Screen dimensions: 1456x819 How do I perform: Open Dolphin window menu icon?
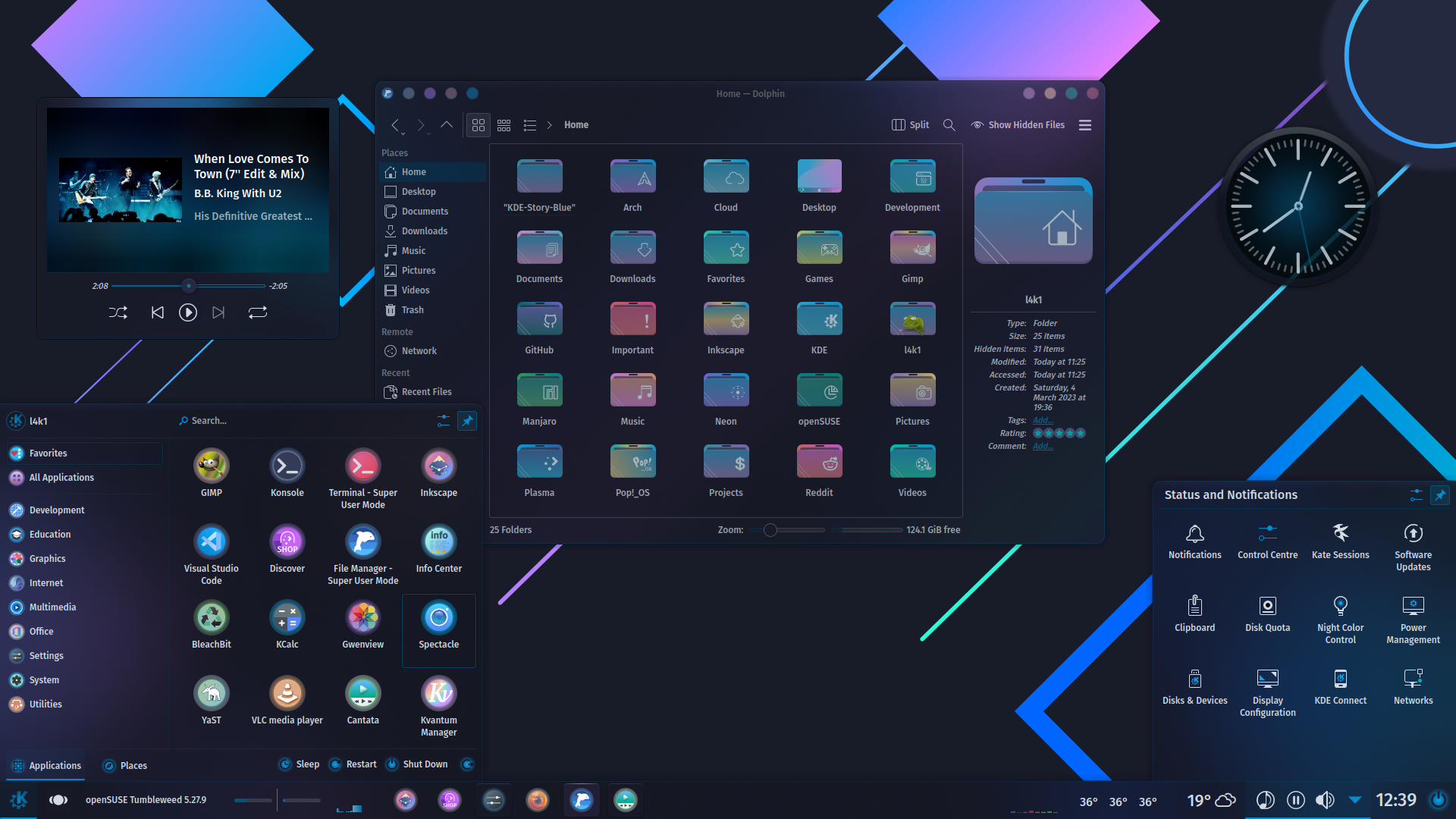click(x=388, y=93)
